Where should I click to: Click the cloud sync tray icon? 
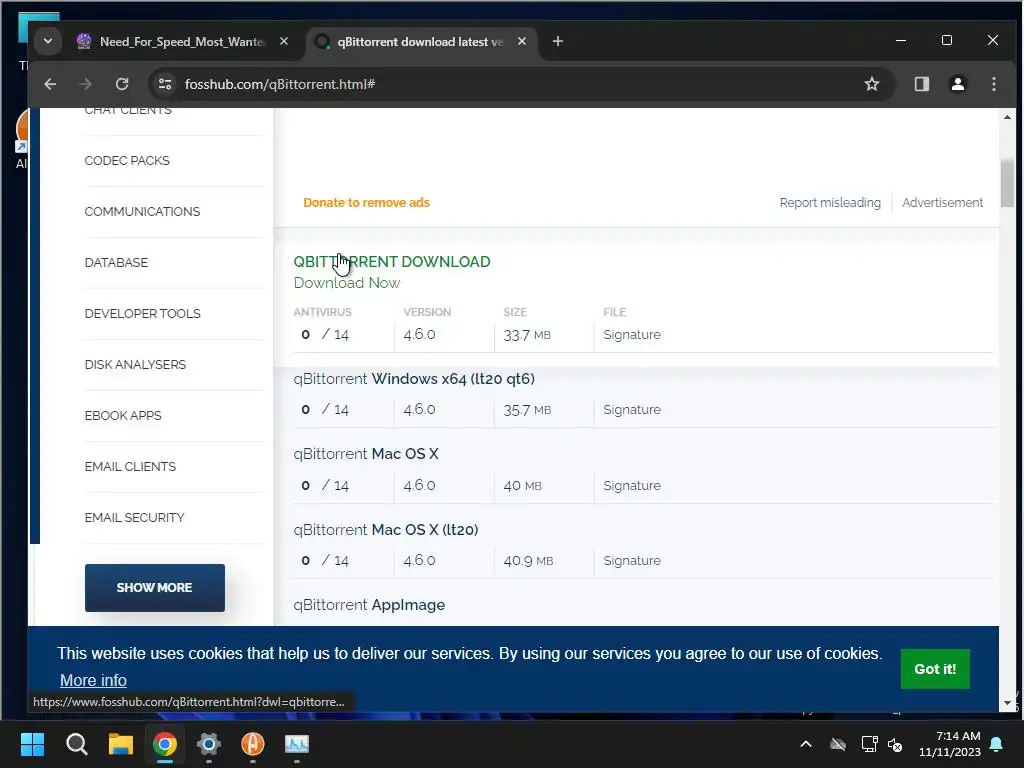coord(838,744)
